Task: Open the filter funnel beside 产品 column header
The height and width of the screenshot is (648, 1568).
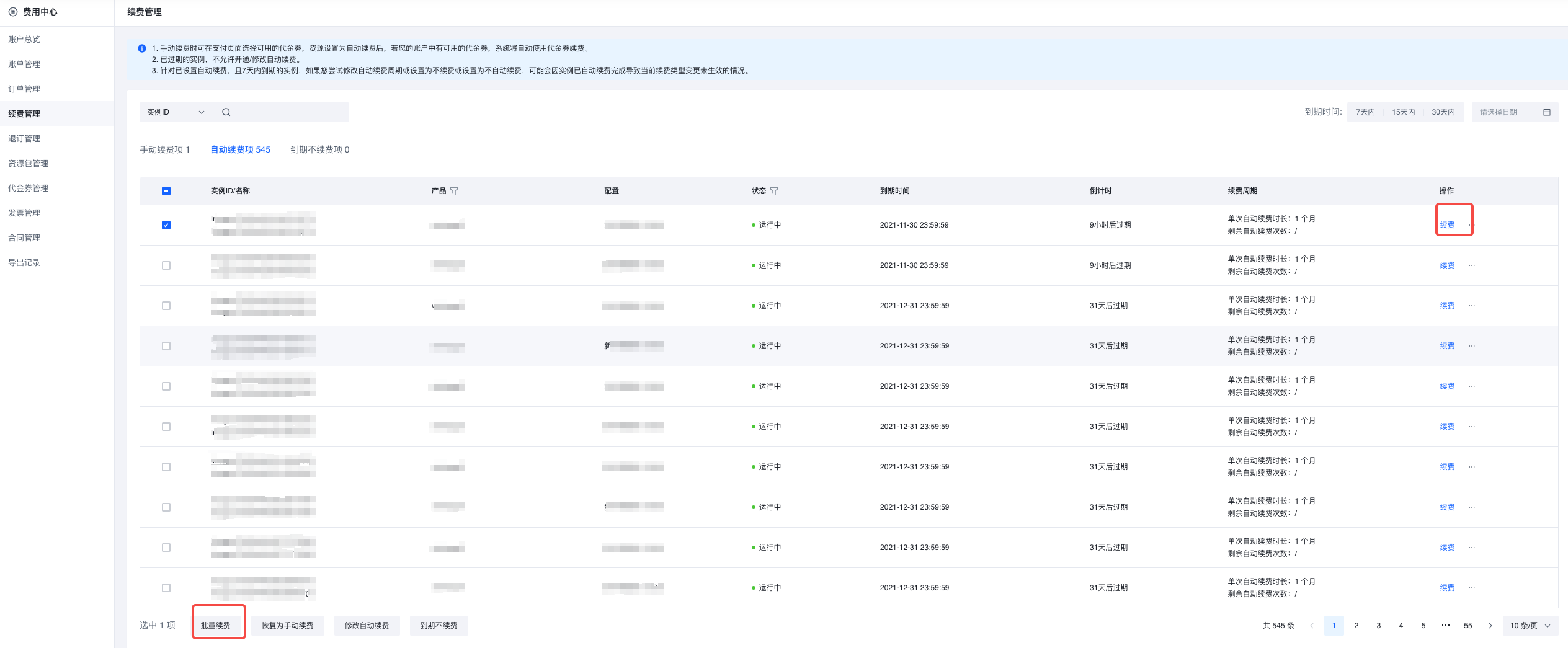Action: (x=454, y=191)
